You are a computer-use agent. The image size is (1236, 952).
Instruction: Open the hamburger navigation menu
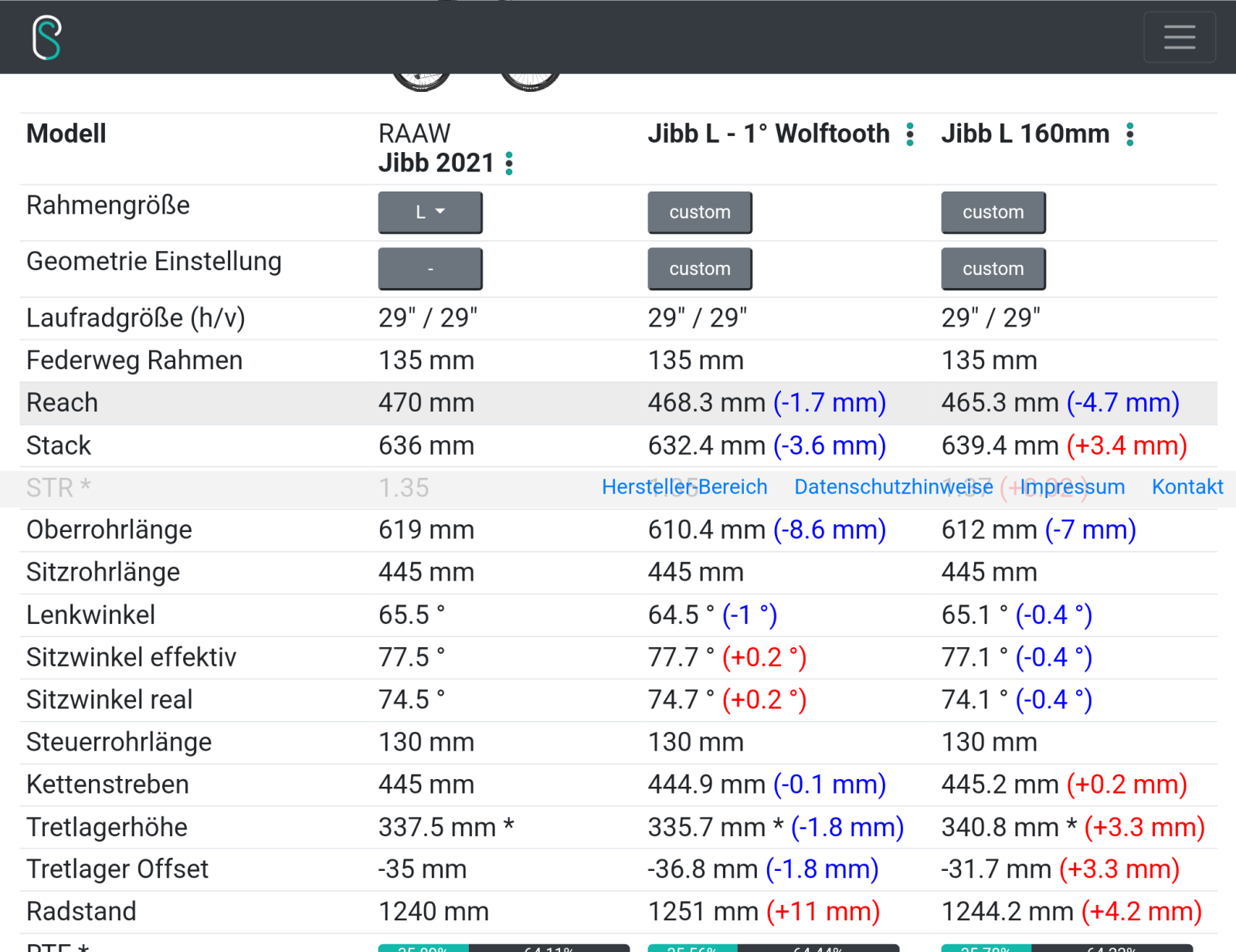tap(1179, 37)
